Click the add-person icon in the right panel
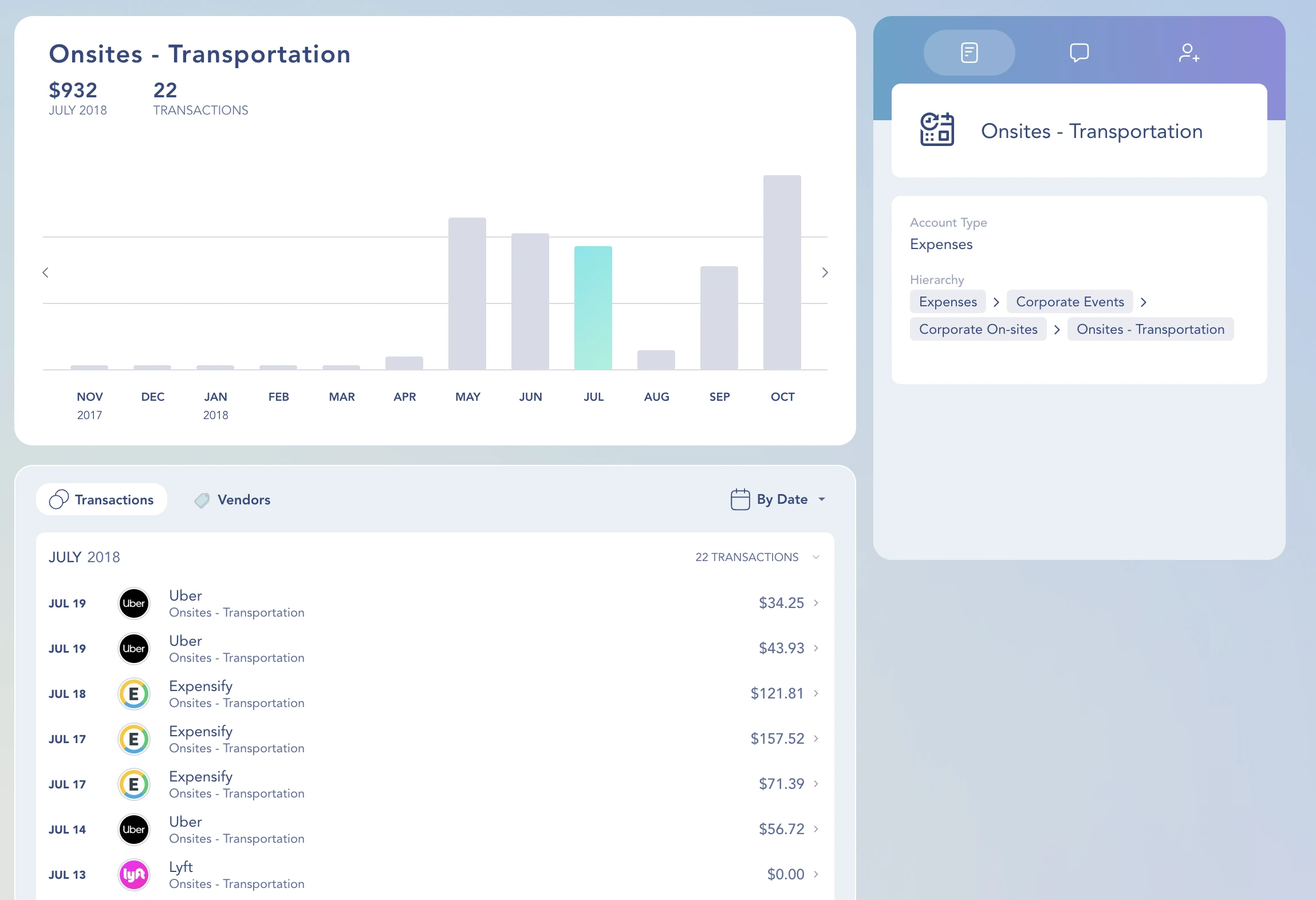 click(x=1189, y=52)
